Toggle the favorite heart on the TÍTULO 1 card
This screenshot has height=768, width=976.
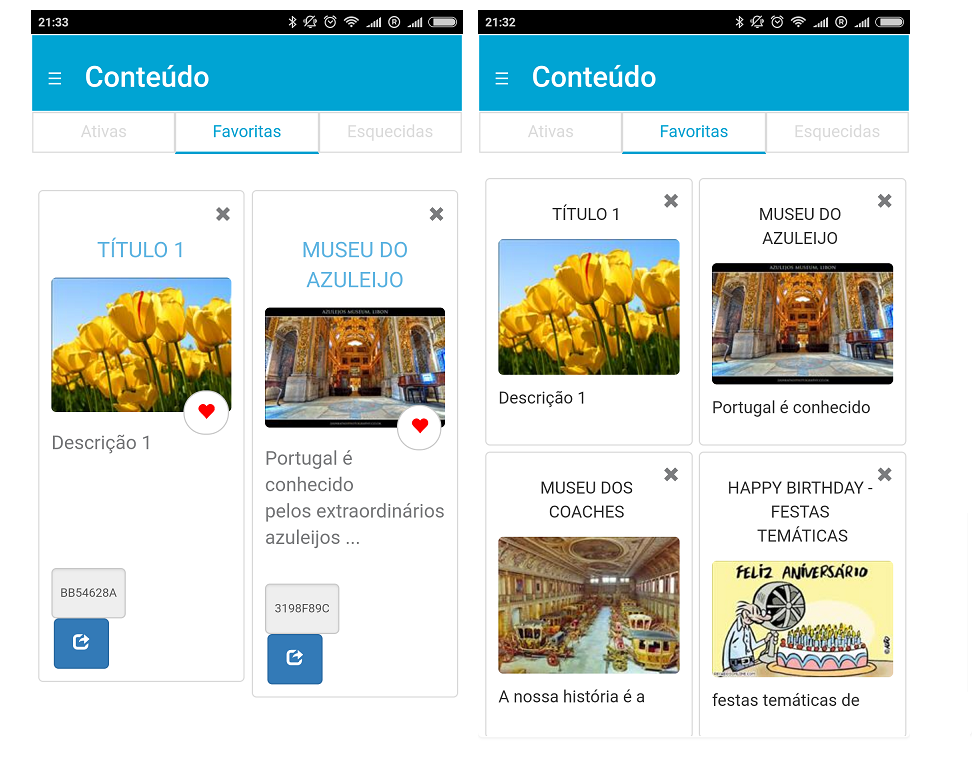(x=206, y=411)
